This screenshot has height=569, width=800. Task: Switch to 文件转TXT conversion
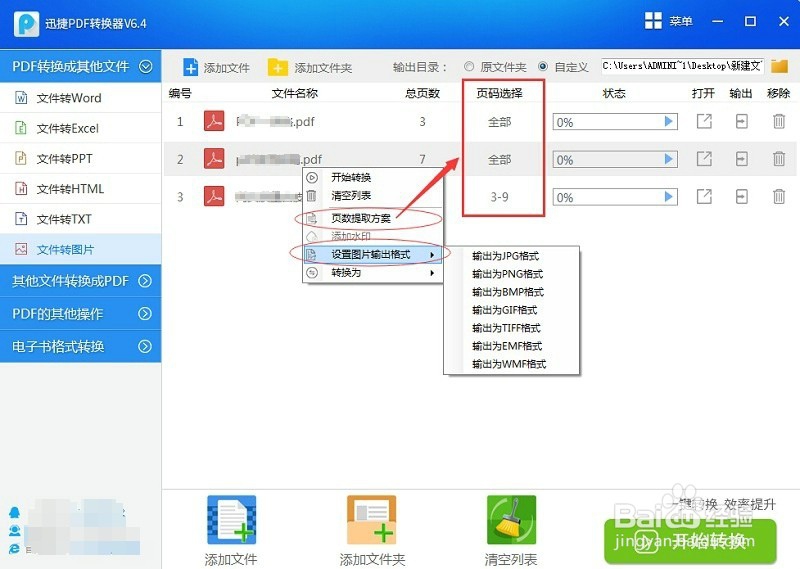point(81,219)
